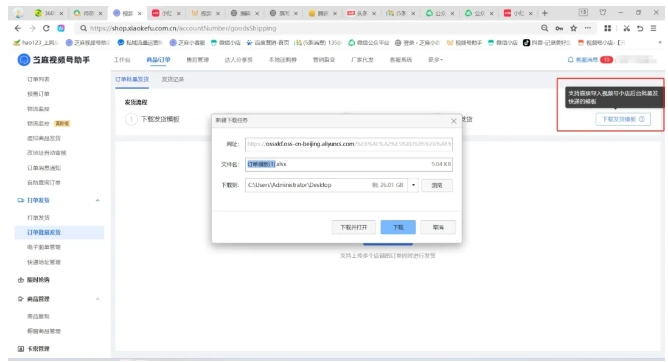Open 打单发货 sub-item in the sidebar
668x362 pixels.
click(x=38, y=218)
